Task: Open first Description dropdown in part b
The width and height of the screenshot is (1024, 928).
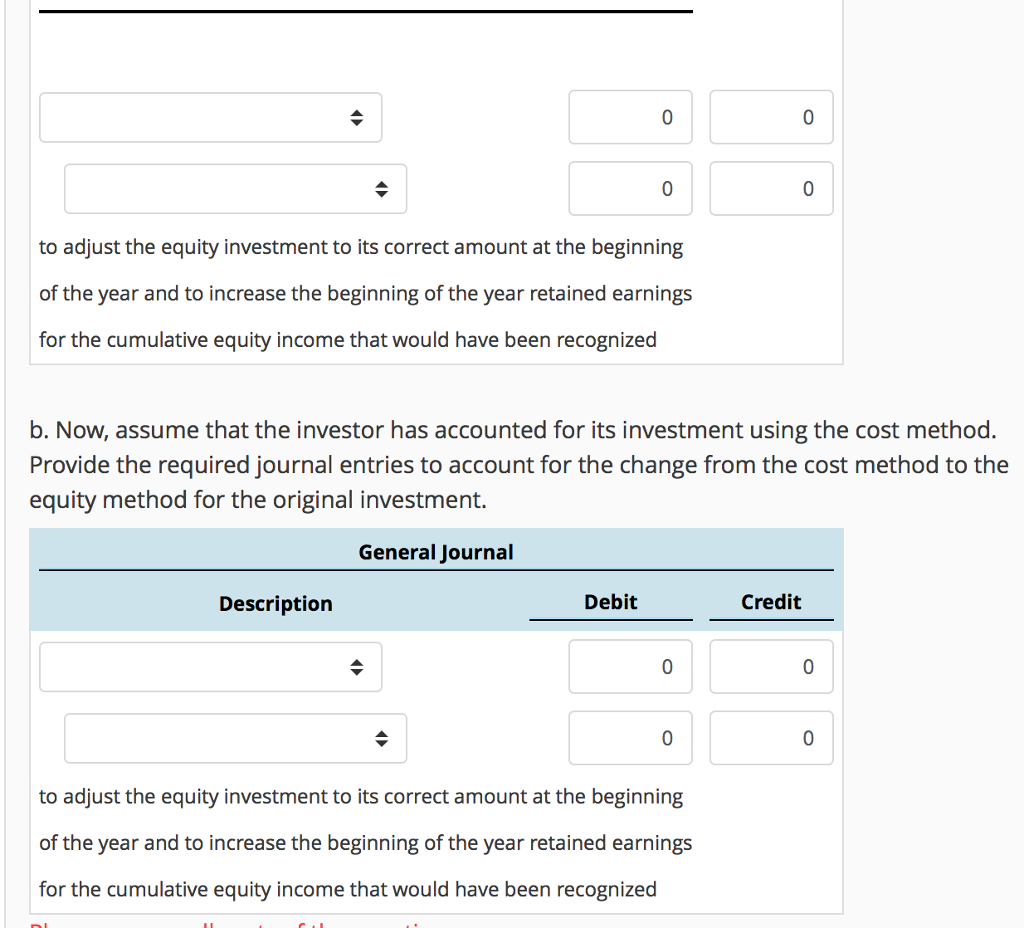Action: pyautogui.click(x=210, y=667)
